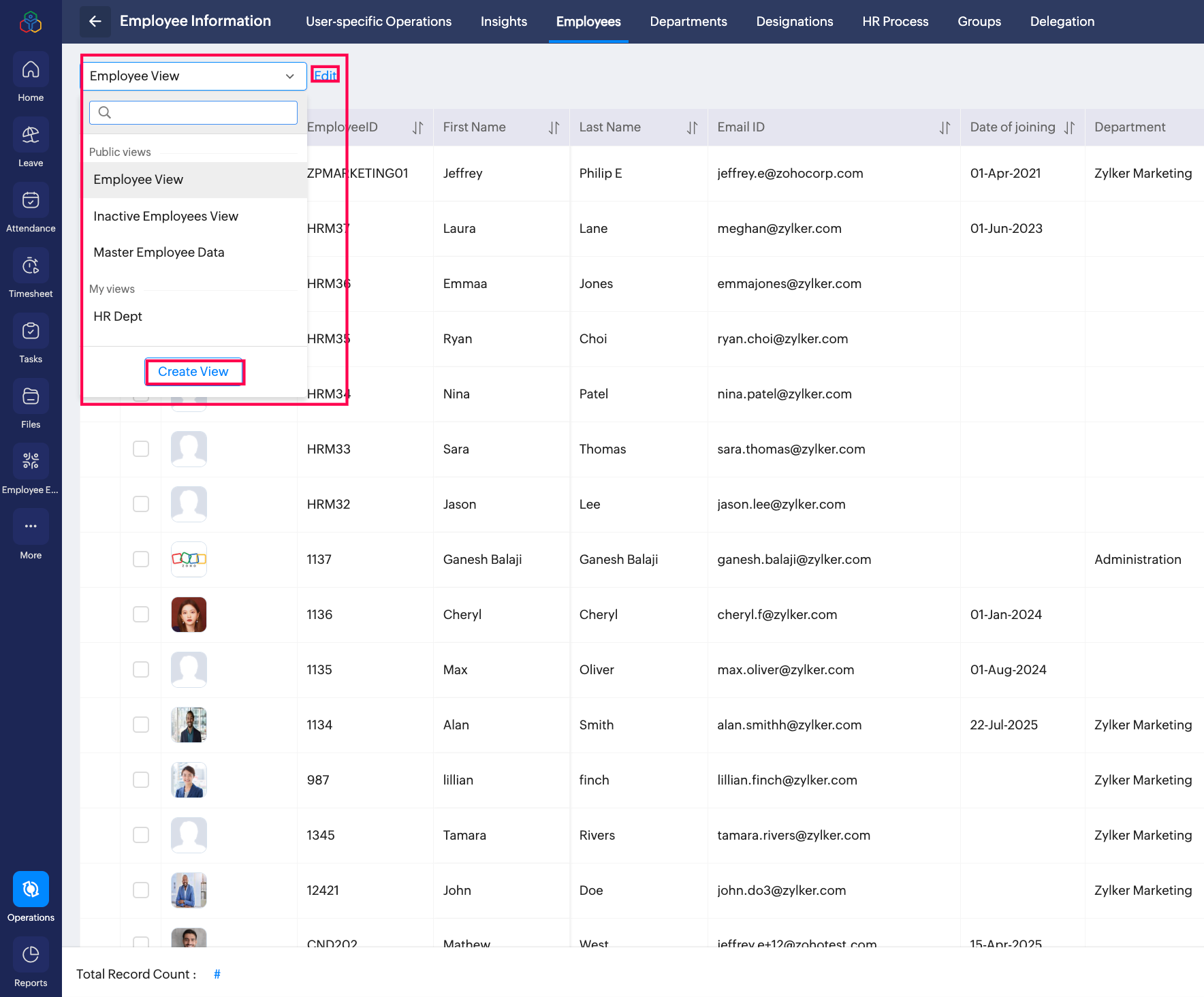Open Reports icon in sidebar
Image resolution: width=1204 pixels, height=997 pixels.
pos(31,955)
